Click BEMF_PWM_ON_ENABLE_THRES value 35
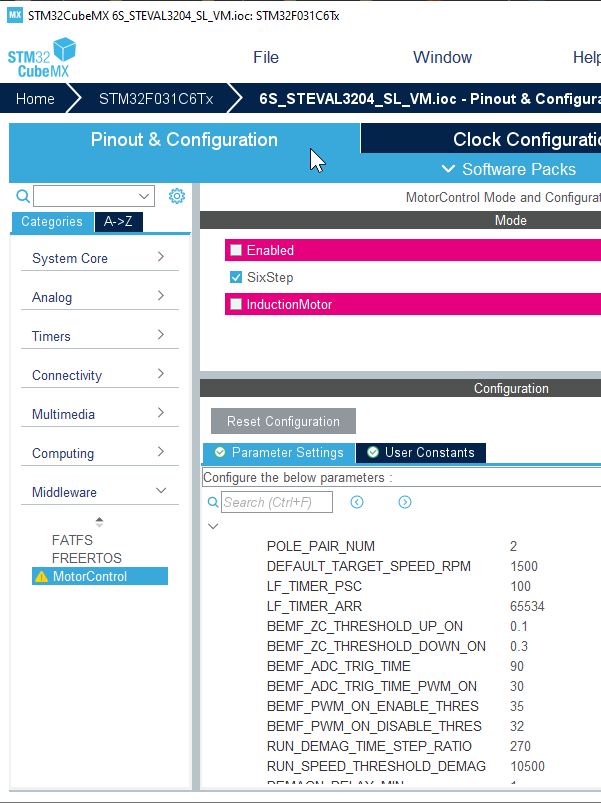601x803 pixels. pos(517,706)
